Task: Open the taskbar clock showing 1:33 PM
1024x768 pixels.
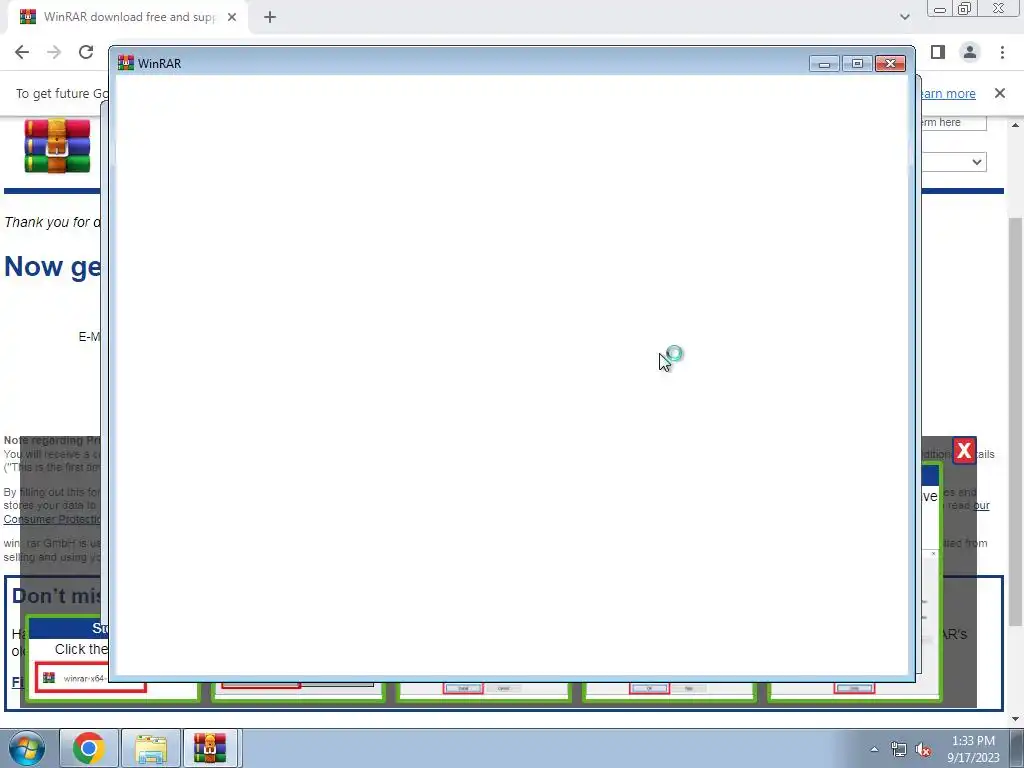Action: (x=973, y=749)
